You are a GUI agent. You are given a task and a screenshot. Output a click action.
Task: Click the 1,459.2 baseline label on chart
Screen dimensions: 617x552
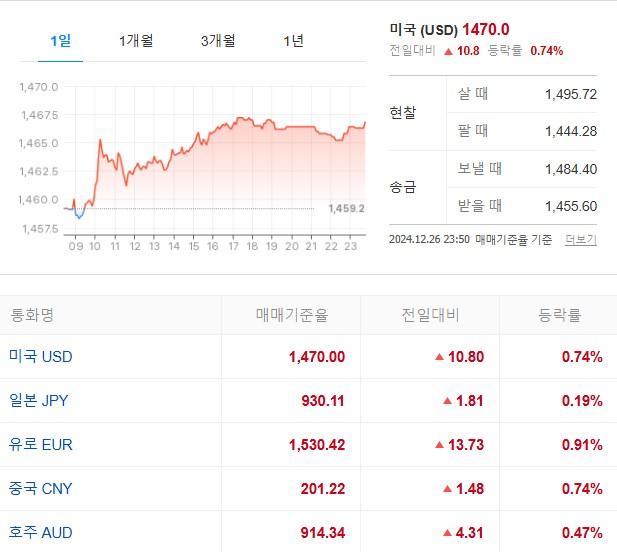346,209
